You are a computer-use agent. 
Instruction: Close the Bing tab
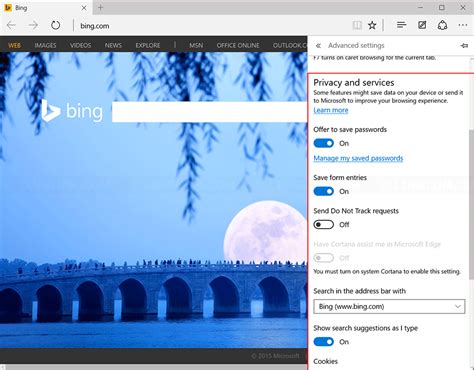84,8
